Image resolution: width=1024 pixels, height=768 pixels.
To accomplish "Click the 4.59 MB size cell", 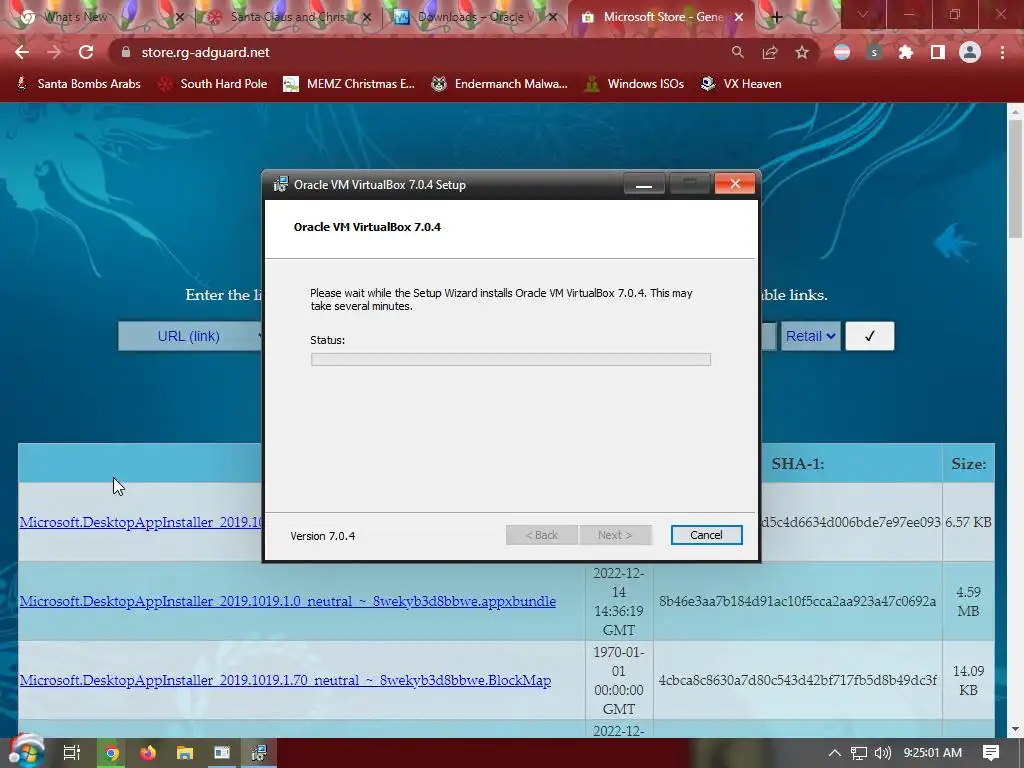I will tap(968, 601).
